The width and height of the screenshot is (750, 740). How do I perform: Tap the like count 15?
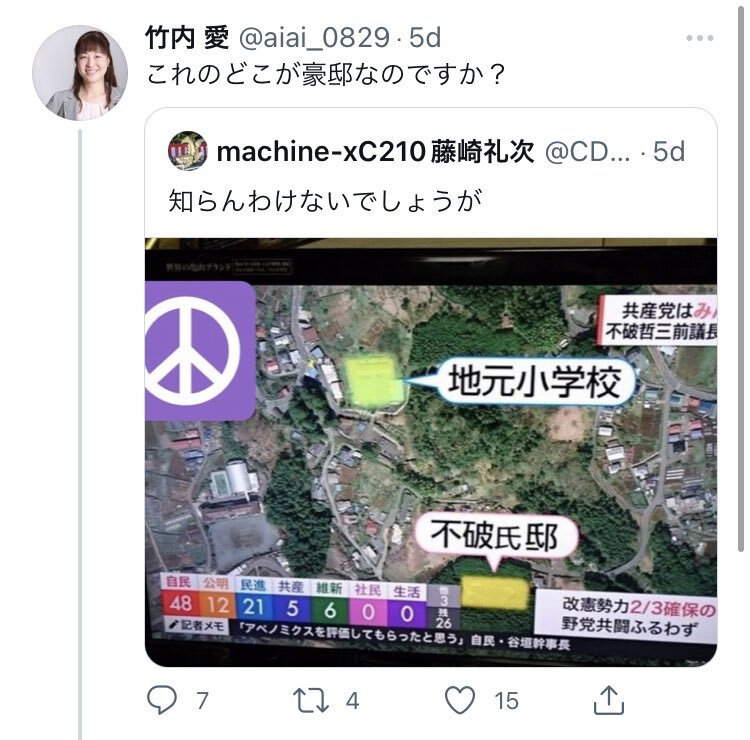[x=507, y=701]
